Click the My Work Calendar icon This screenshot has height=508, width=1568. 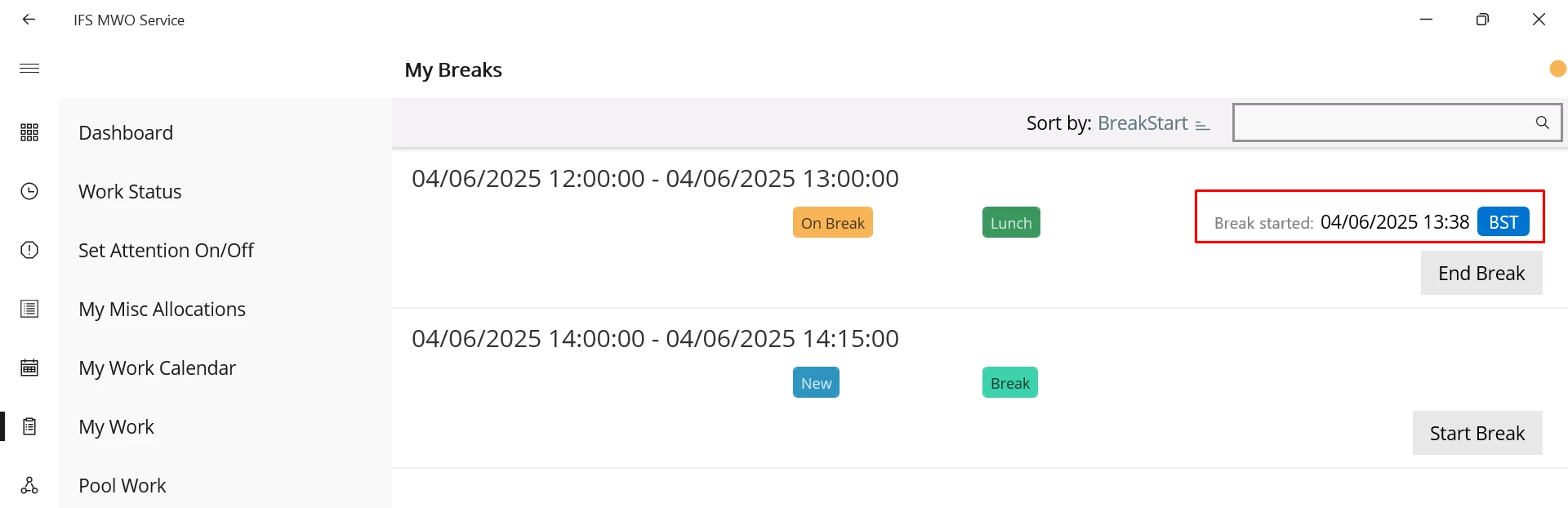tap(29, 368)
